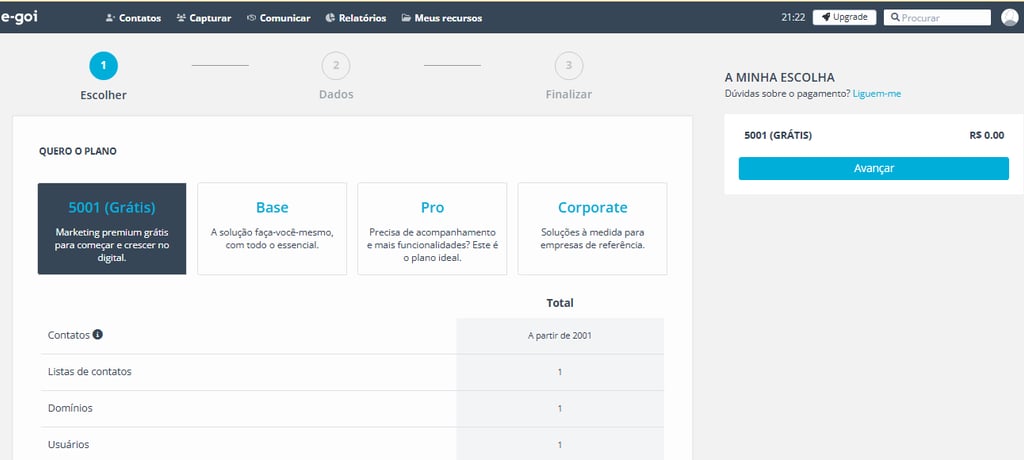The height and width of the screenshot is (460, 1024).
Task: Click the Finalizar step label
Action: point(569,95)
